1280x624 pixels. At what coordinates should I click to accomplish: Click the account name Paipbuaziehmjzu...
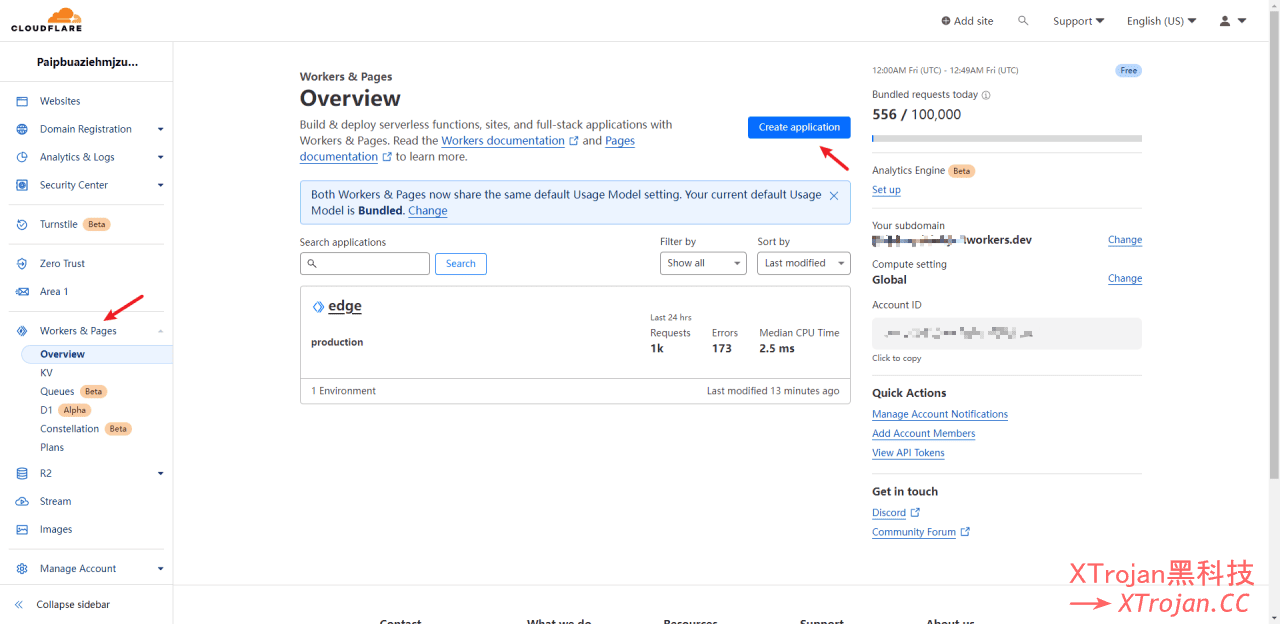(87, 62)
